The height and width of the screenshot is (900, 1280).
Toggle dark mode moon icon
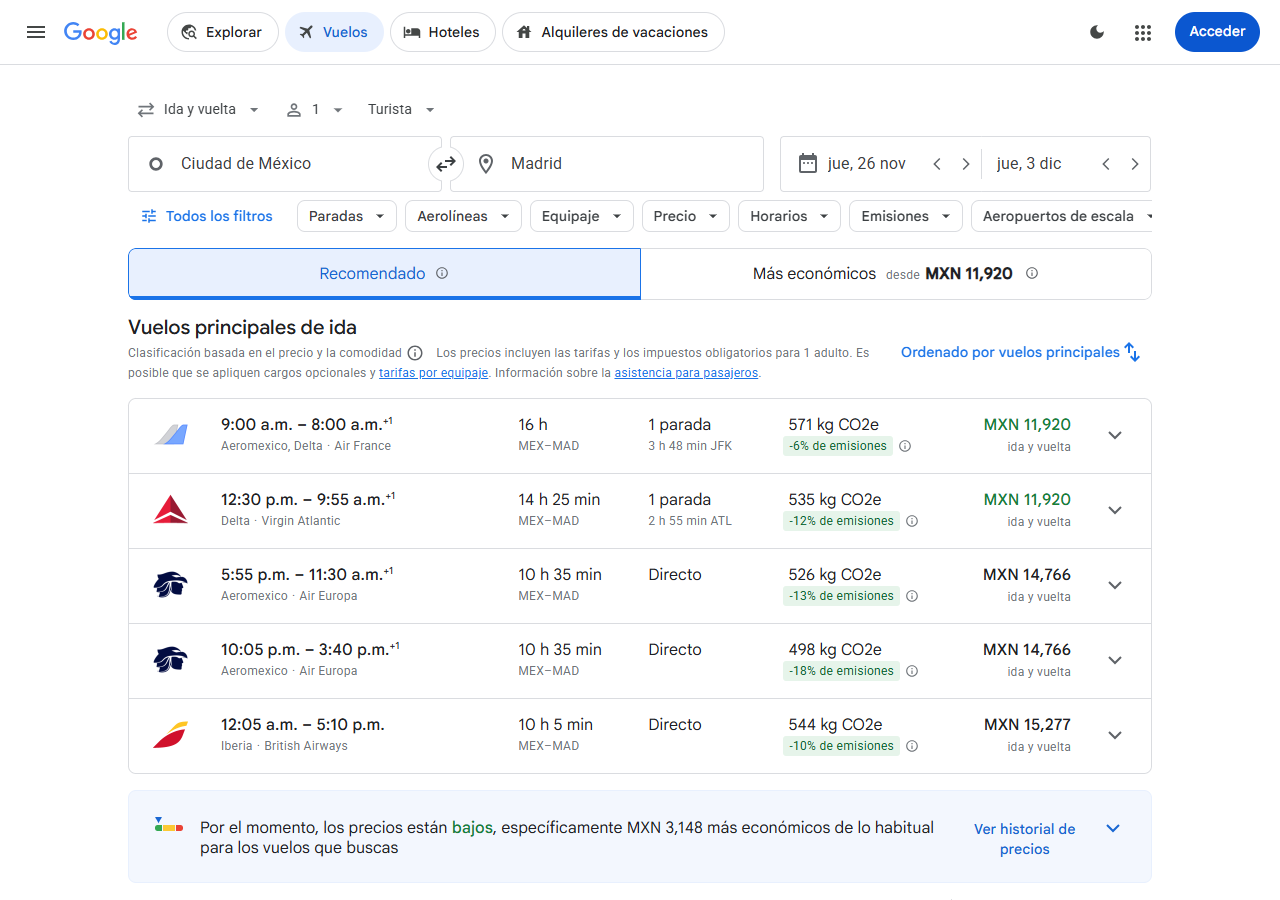coord(1097,32)
